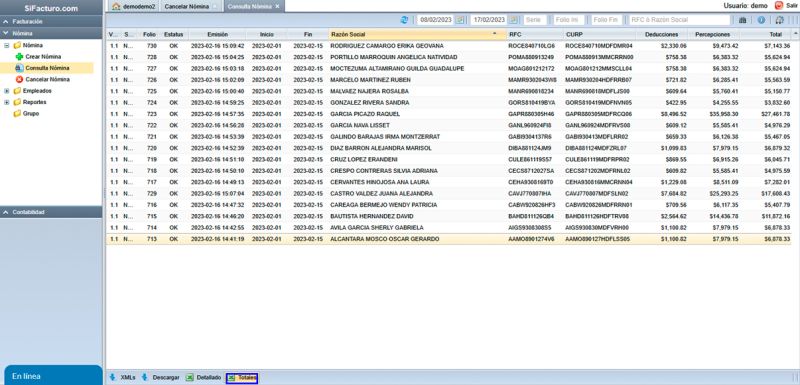Click the Detallado spreadsheet icon
Image resolution: width=800 pixels, height=385 pixels.
189,377
